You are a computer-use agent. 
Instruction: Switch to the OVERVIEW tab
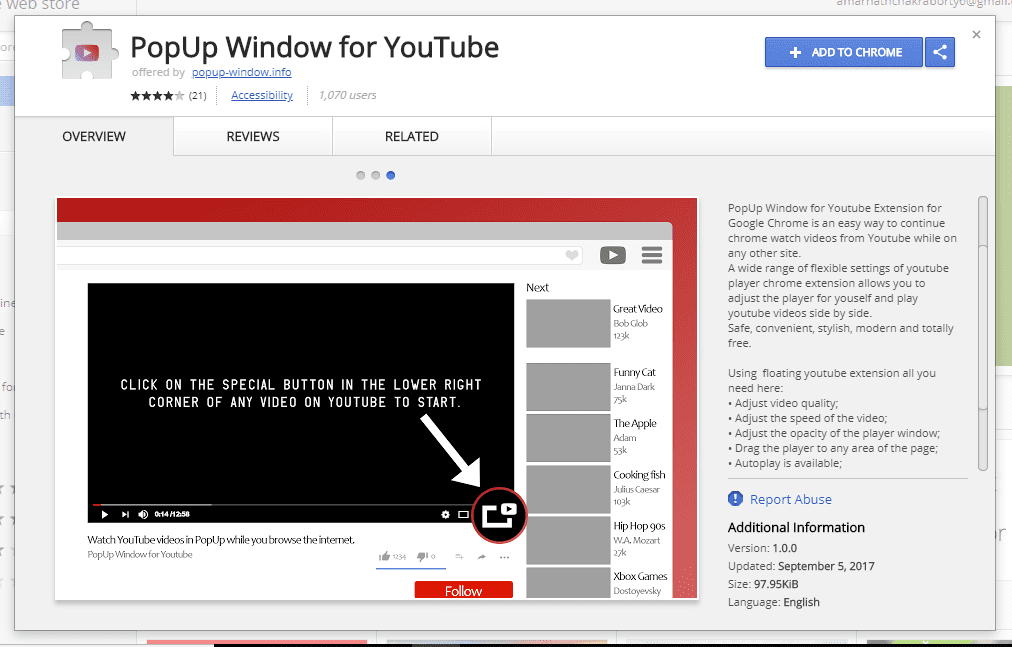[94, 136]
